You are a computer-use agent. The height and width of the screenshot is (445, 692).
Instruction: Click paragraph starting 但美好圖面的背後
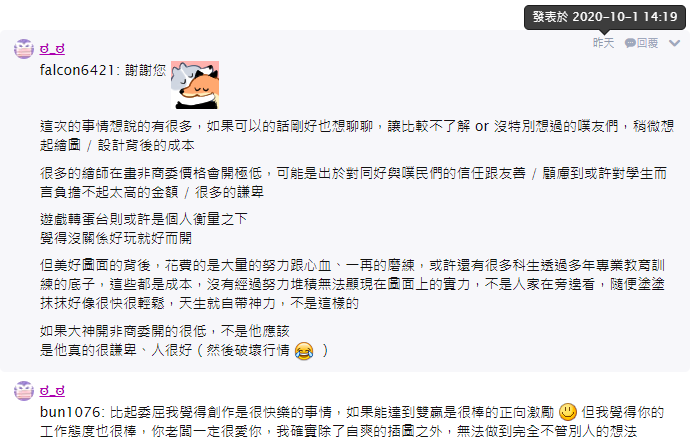(x=352, y=284)
